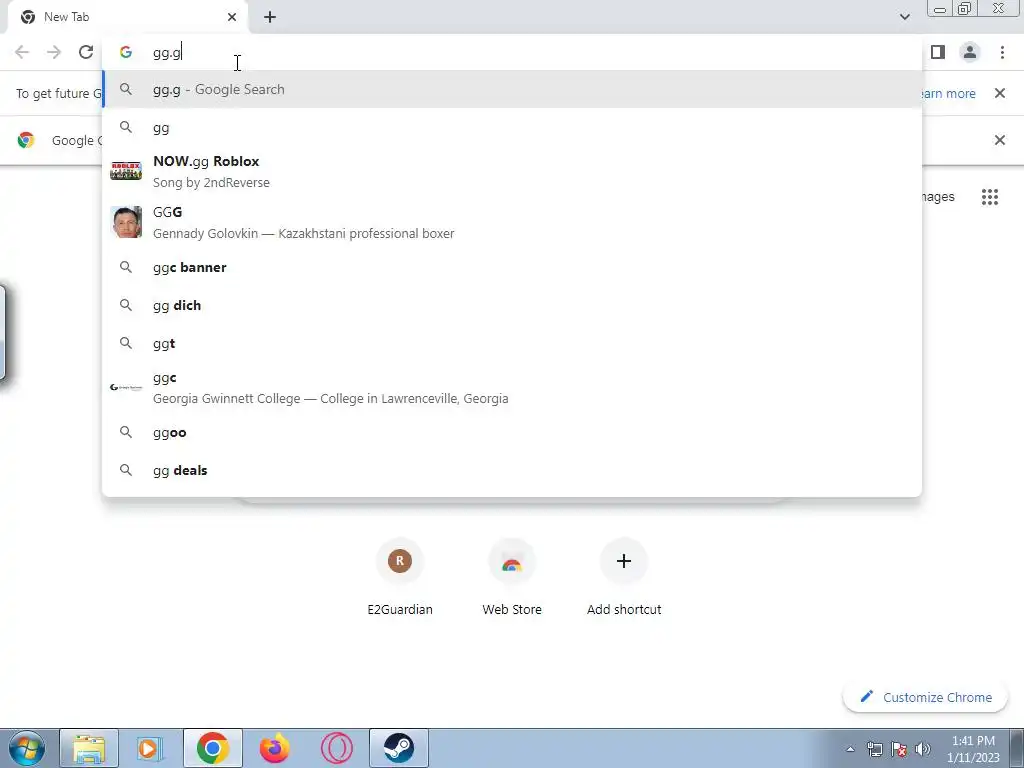Reload the page with refresh icon

86,52
